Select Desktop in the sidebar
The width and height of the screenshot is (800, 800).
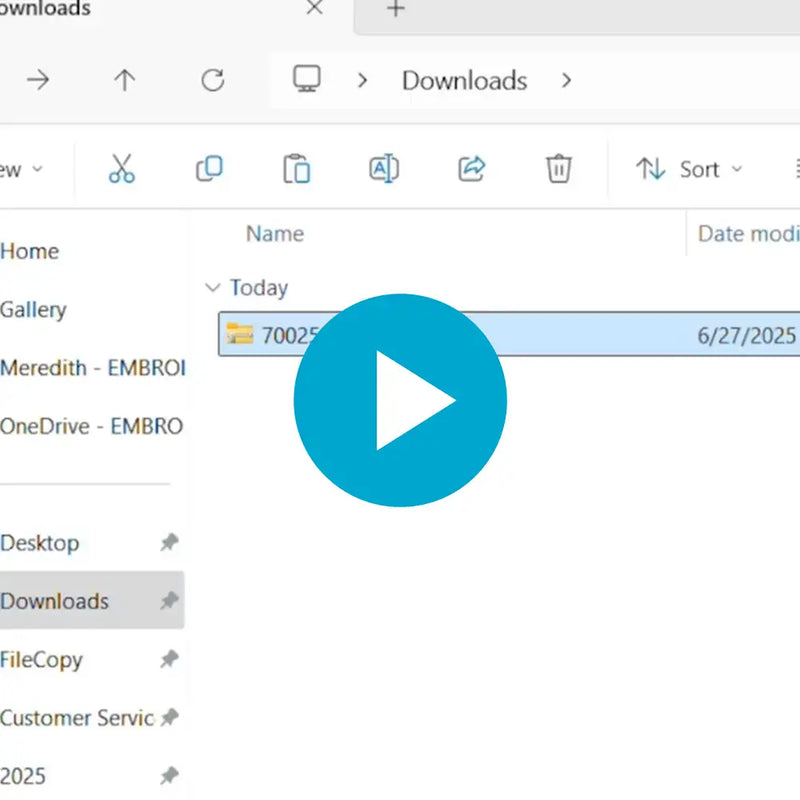40,543
